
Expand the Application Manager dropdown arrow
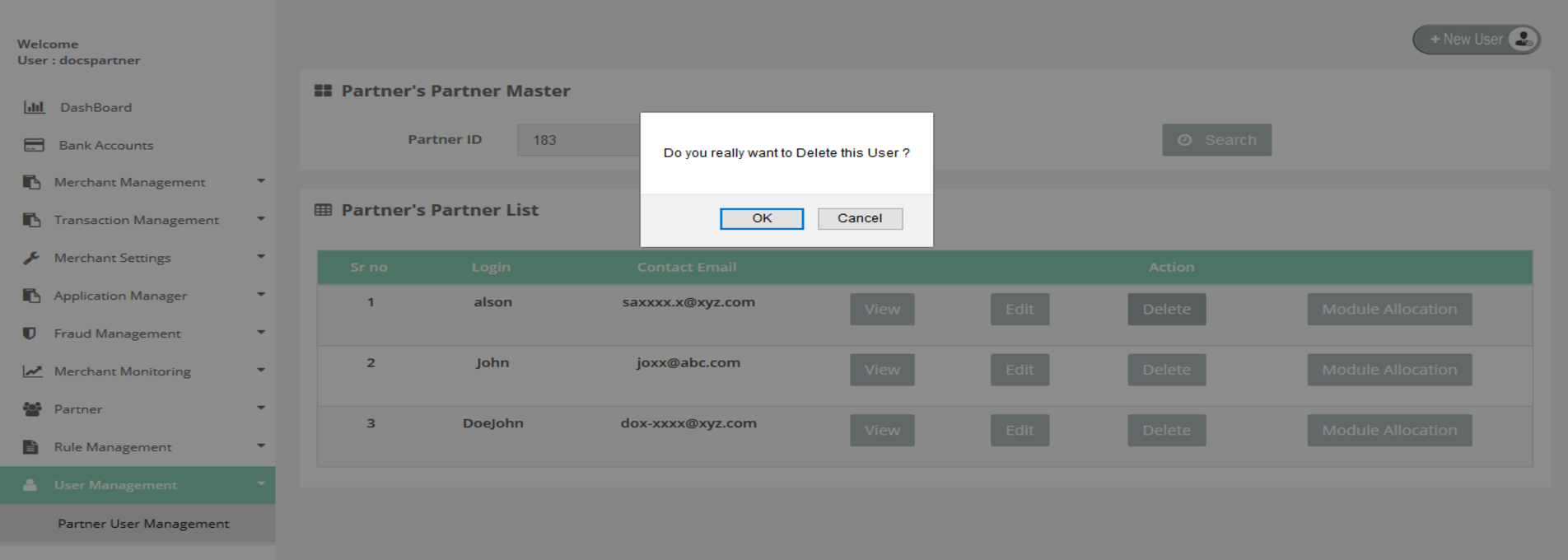pos(261,295)
